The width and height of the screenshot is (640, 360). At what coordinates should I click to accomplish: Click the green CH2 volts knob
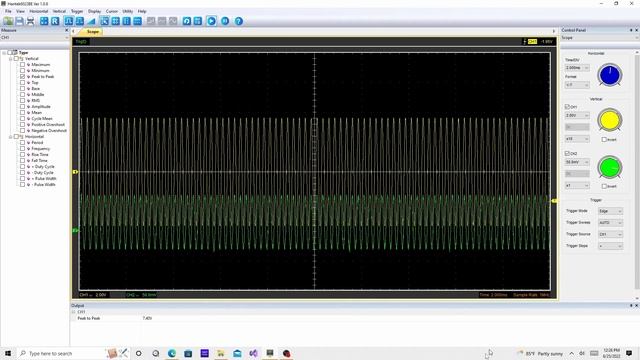[x=610, y=167]
